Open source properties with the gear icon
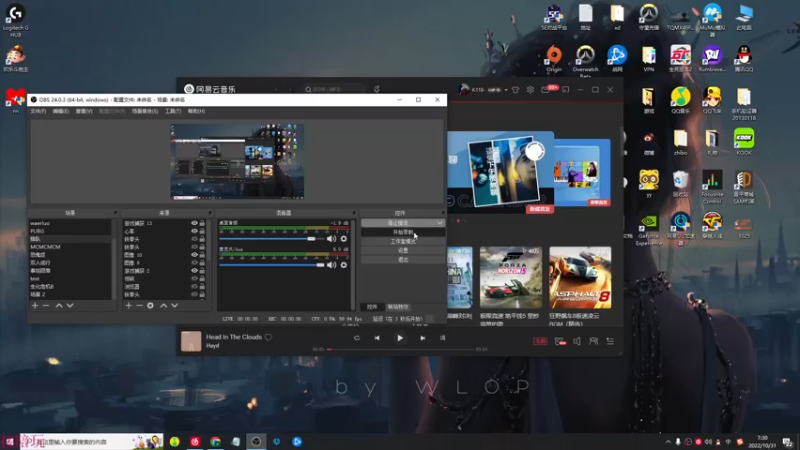Viewport: 800px width, 450px height. pos(150,306)
